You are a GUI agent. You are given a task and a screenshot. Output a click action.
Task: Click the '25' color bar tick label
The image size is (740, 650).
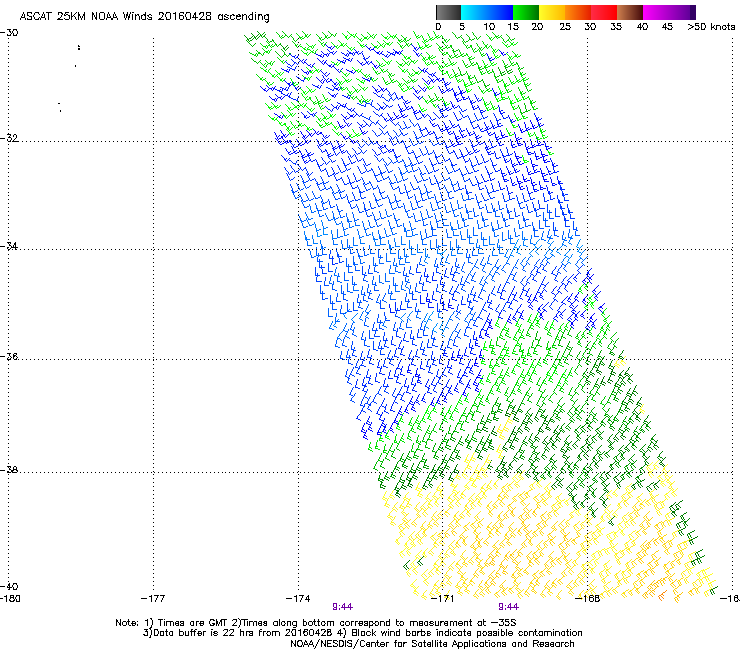click(x=565, y=27)
